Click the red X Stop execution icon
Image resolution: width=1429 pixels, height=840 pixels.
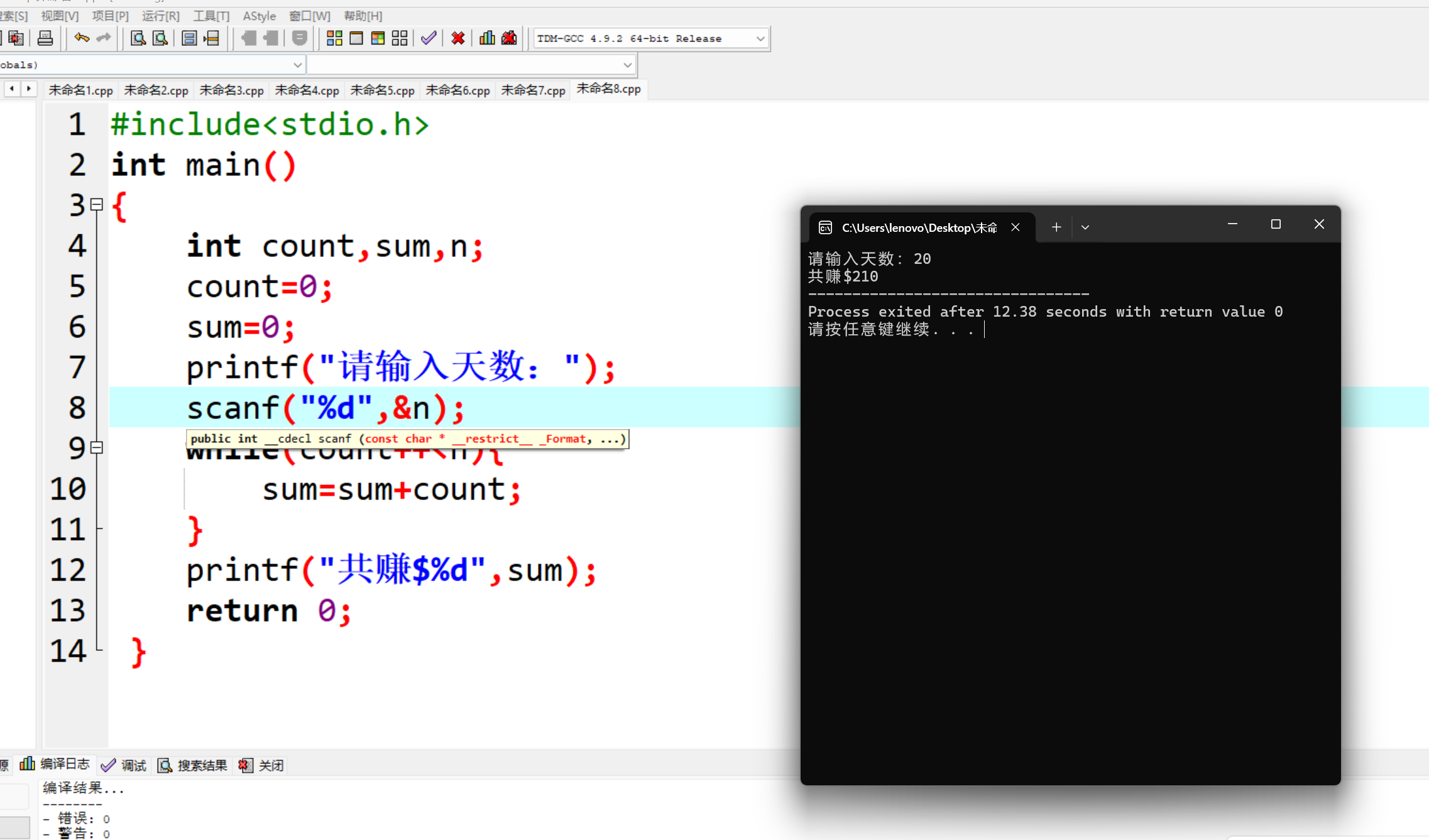click(x=458, y=38)
